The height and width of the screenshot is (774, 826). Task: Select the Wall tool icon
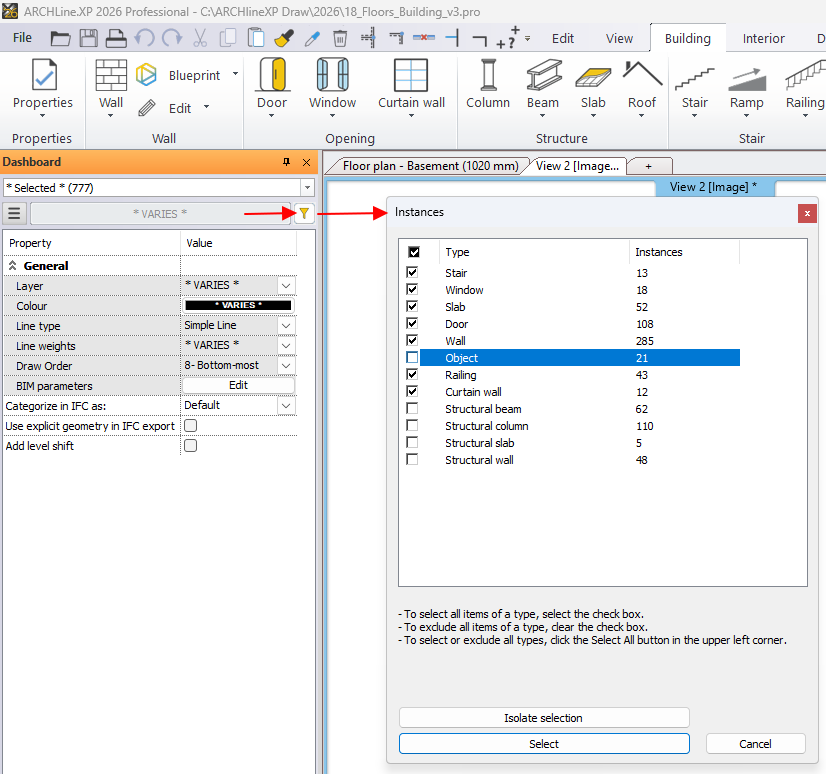click(111, 77)
